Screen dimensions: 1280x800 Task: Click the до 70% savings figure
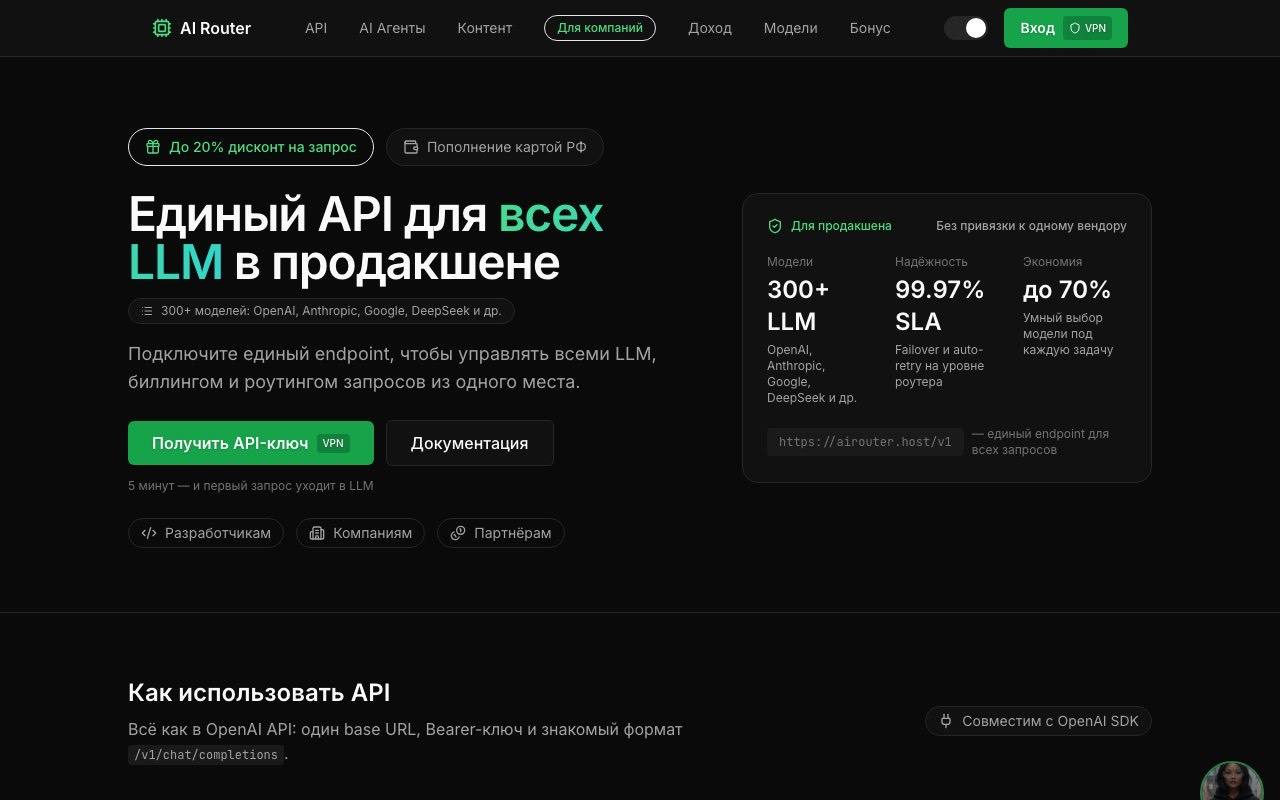click(1067, 290)
